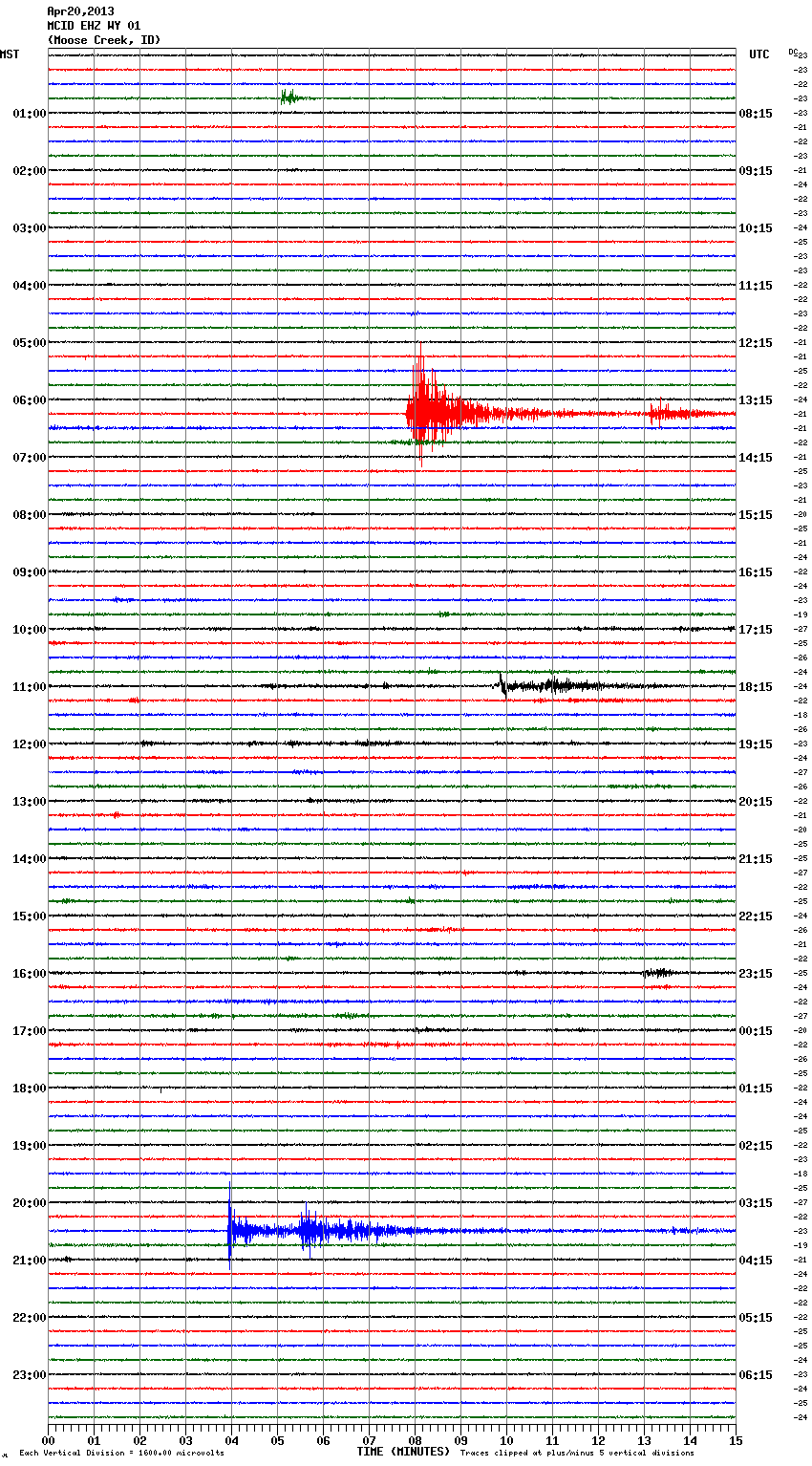Click minute 06 on the bottom axis

[323, 1440]
